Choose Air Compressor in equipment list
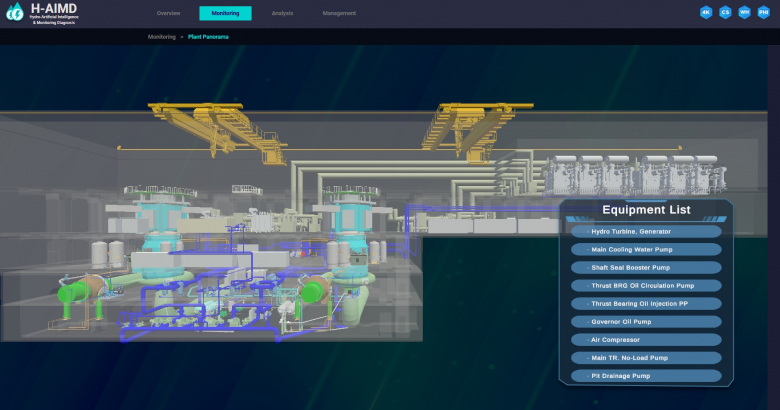This screenshot has height=410, width=780. pos(647,340)
